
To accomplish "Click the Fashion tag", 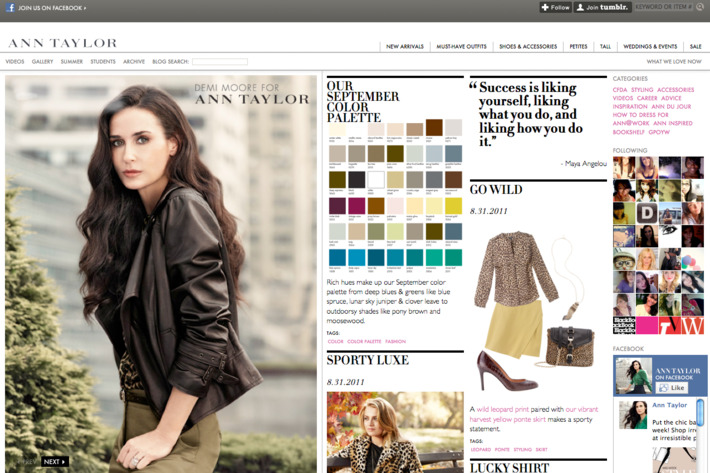I will pos(395,341).
